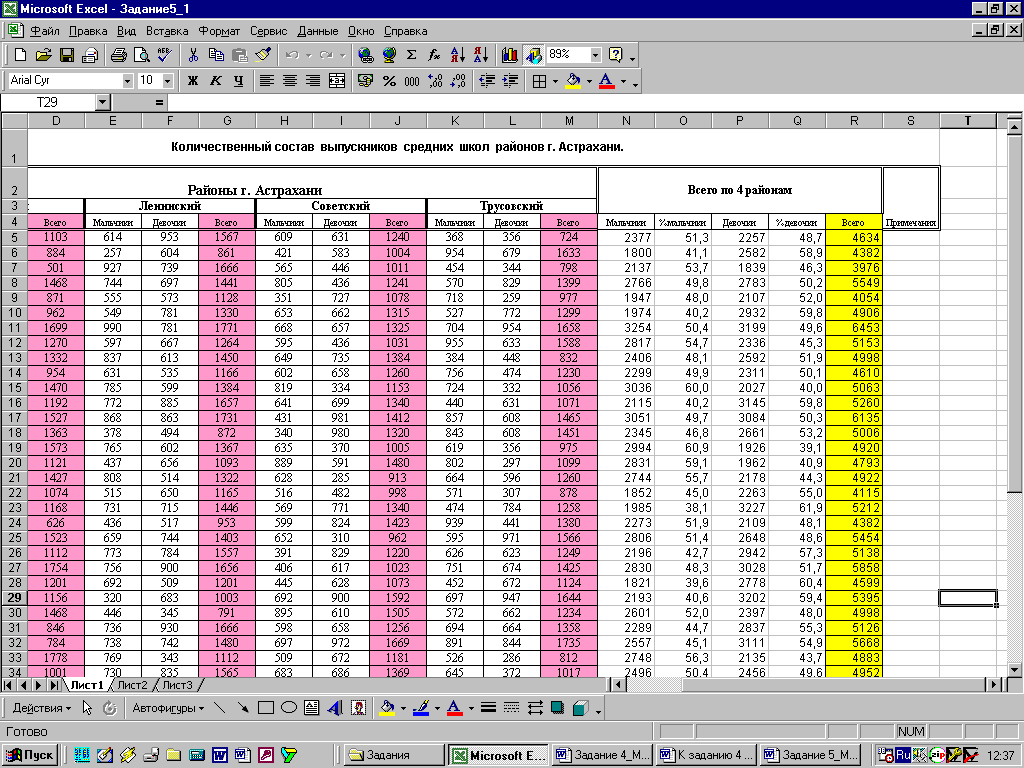Viewport: 1024px width, 768px height.
Task: Run the spelling check icon
Action: coord(165,56)
